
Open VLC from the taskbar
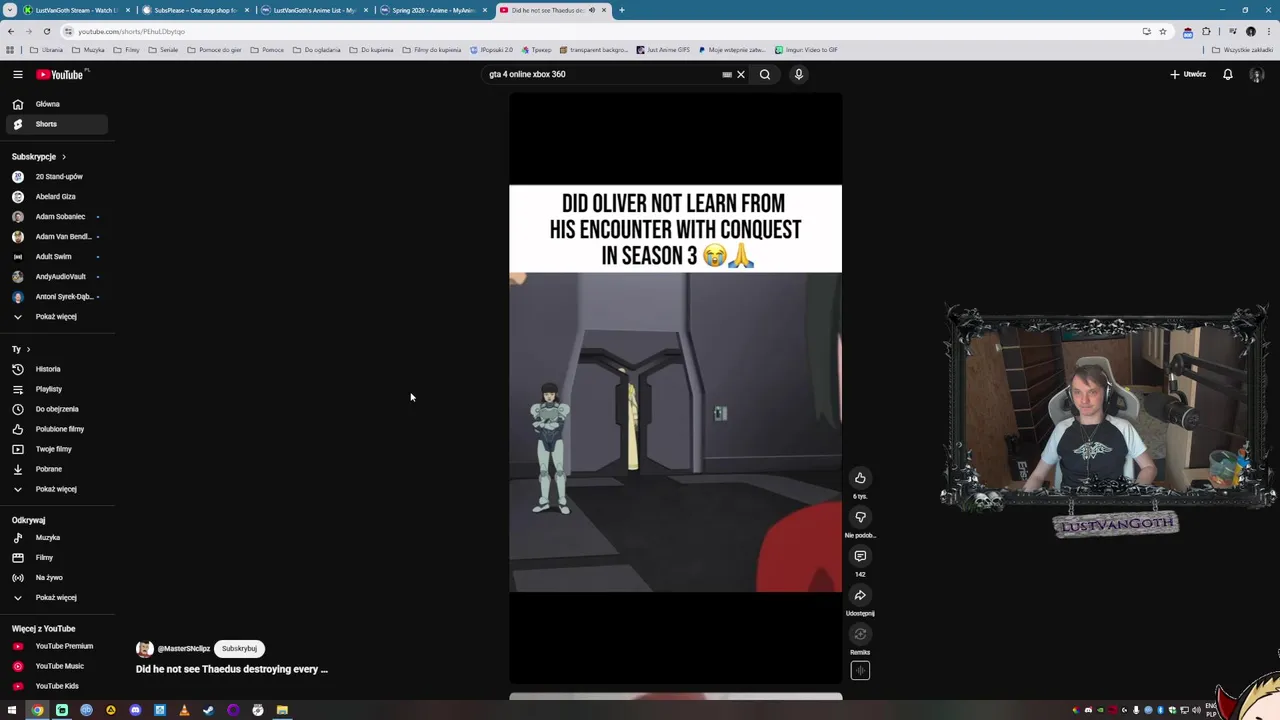point(184,710)
